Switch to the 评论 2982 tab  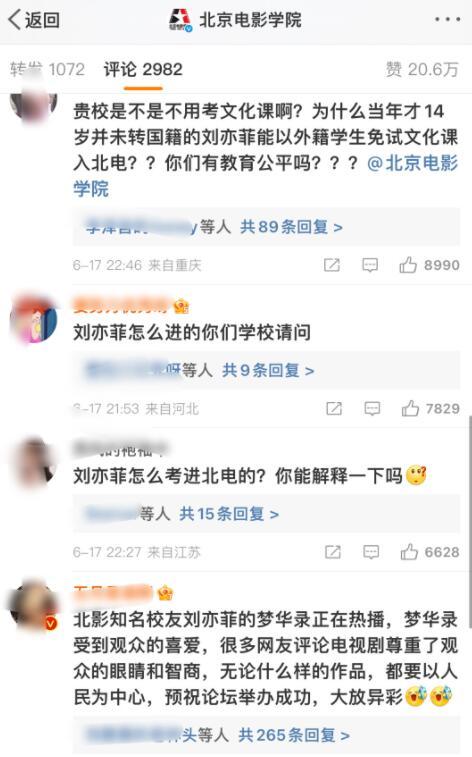pos(143,70)
